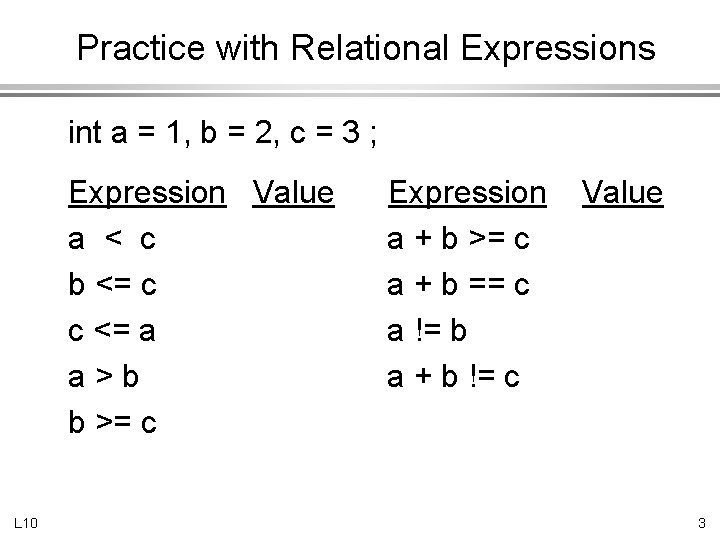Select the expression "b <= c"
This screenshot has width=720, height=540.
coord(112,285)
